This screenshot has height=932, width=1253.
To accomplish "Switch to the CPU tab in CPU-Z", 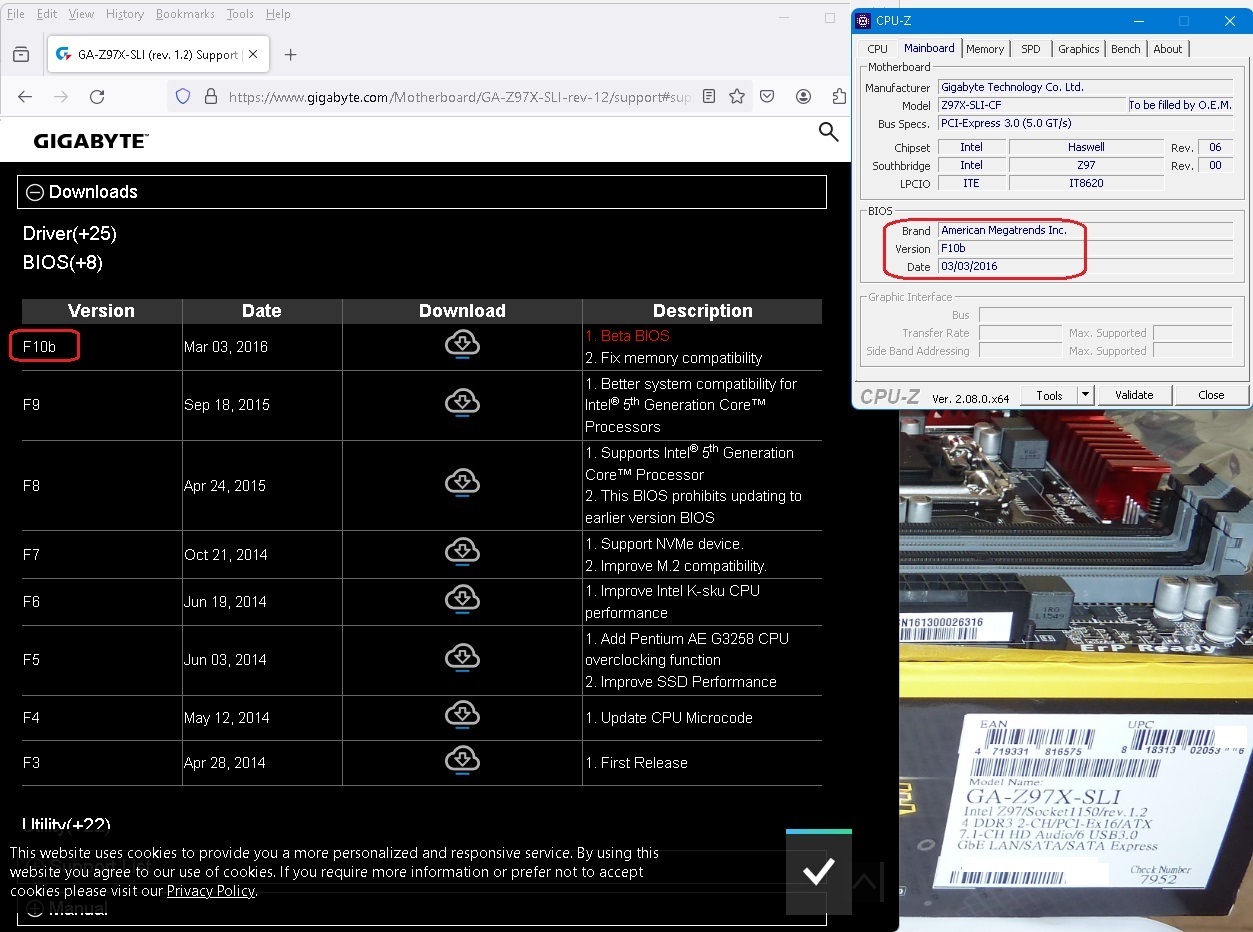I will (877, 49).
